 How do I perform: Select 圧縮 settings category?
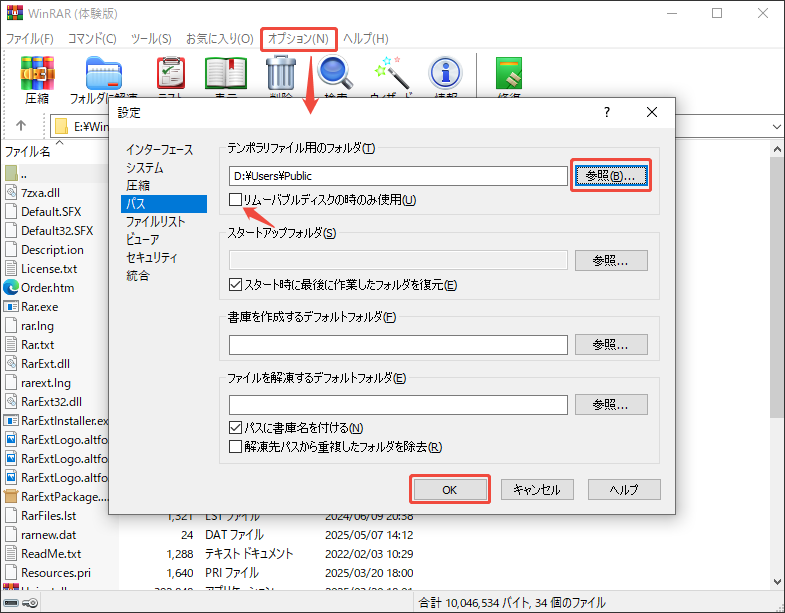point(138,186)
